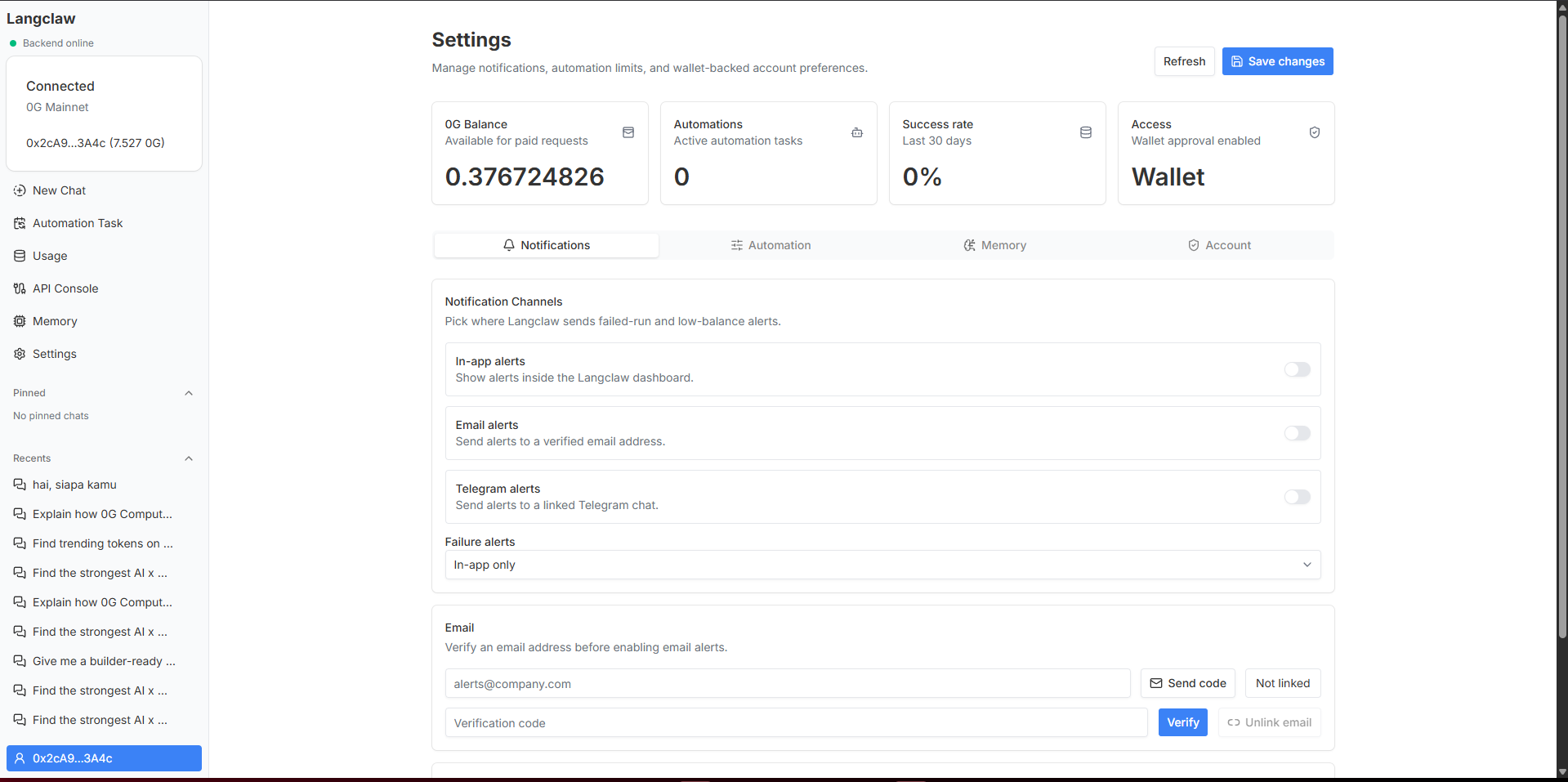This screenshot has width=1568, height=782.
Task: Switch to the Automation tab
Action: (x=771, y=245)
